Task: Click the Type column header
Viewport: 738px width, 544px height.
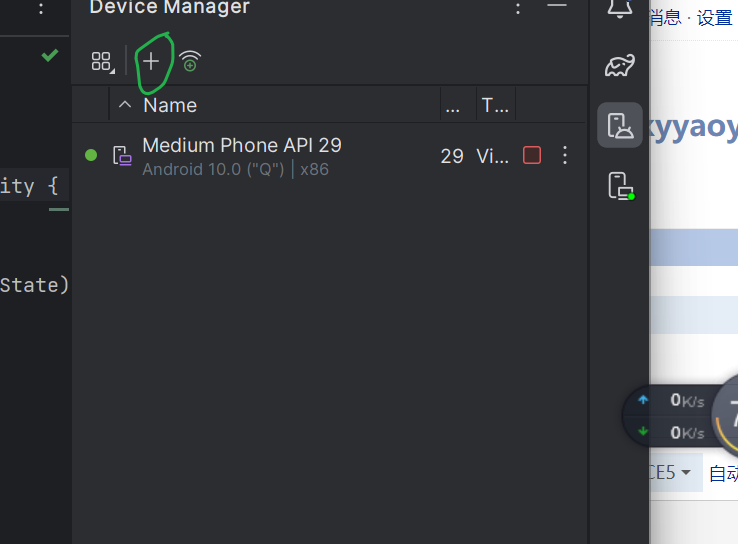Action: pos(494,105)
